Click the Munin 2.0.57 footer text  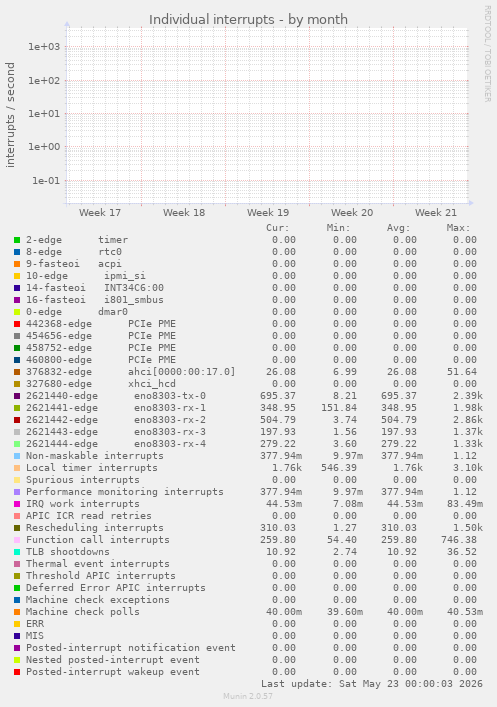click(248, 696)
